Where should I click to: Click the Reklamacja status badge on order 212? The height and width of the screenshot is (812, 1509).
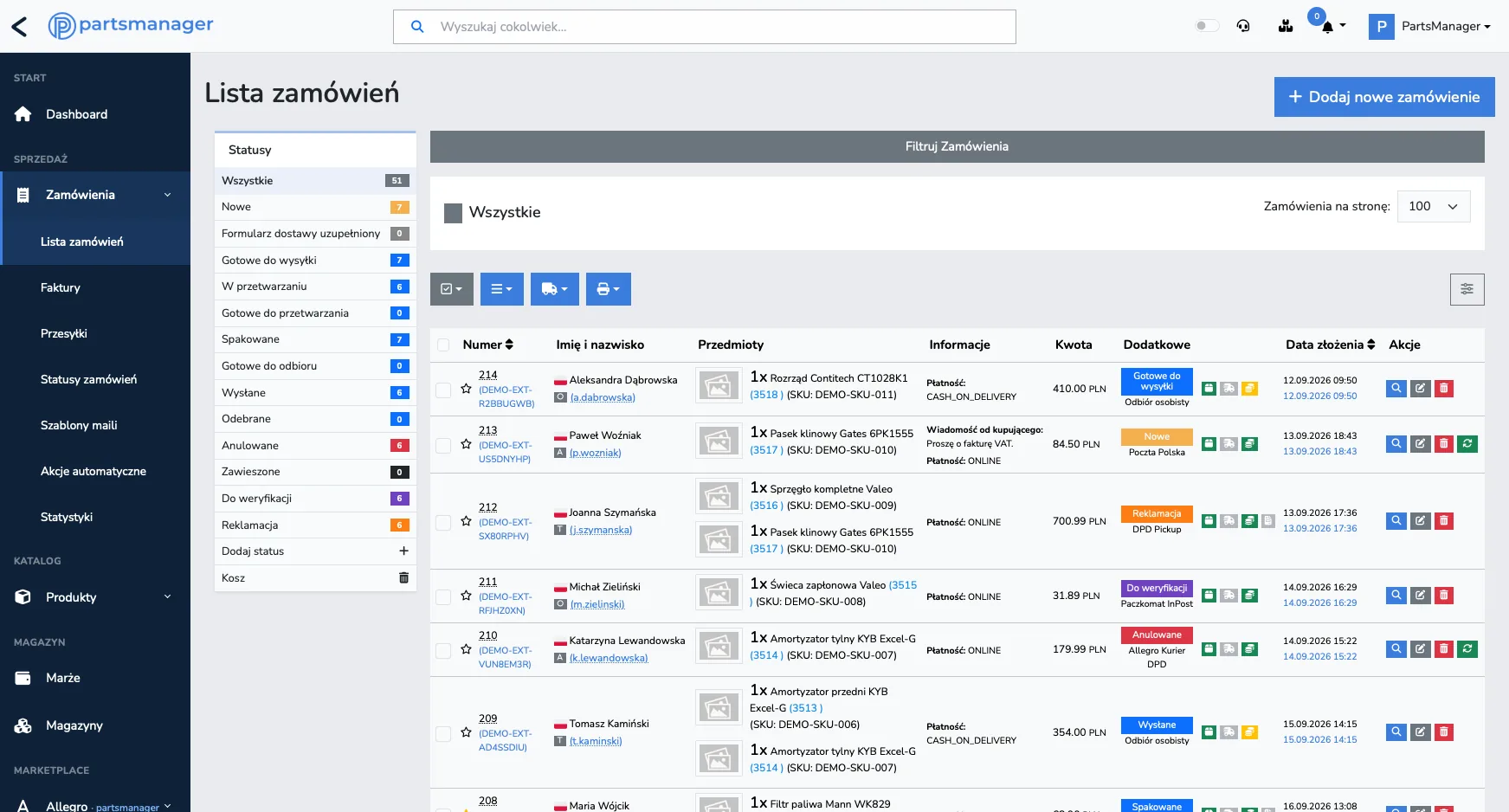click(1157, 513)
